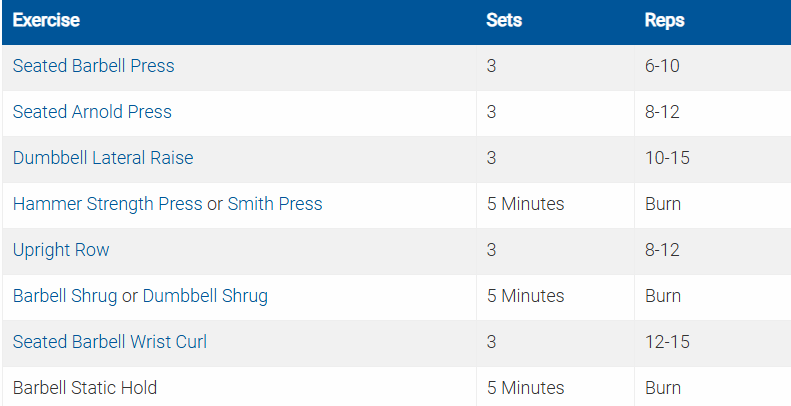The width and height of the screenshot is (791, 406).
Task: Select the Barbell Static Hold text
Action: (x=85, y=388)
